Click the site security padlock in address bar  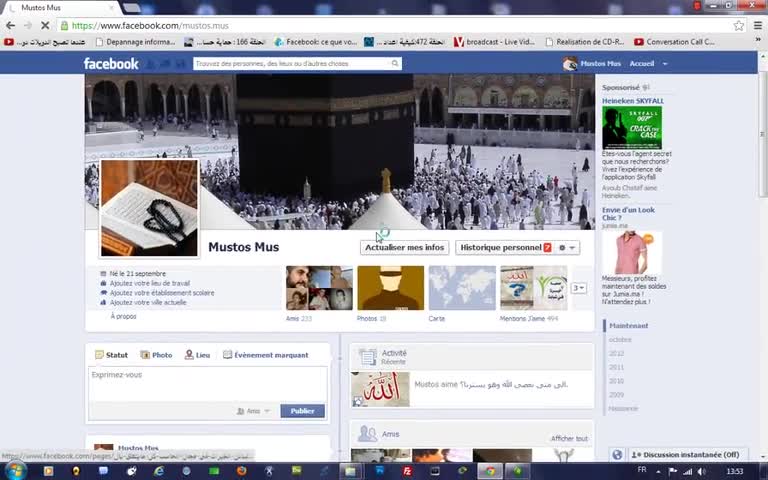(64, 25)
